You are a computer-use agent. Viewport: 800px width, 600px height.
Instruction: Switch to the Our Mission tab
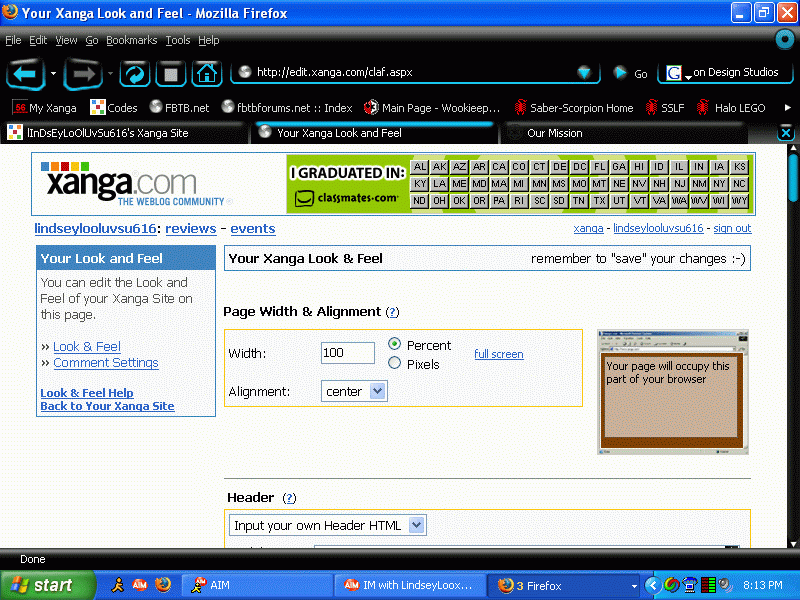click(x=625, y=133)
